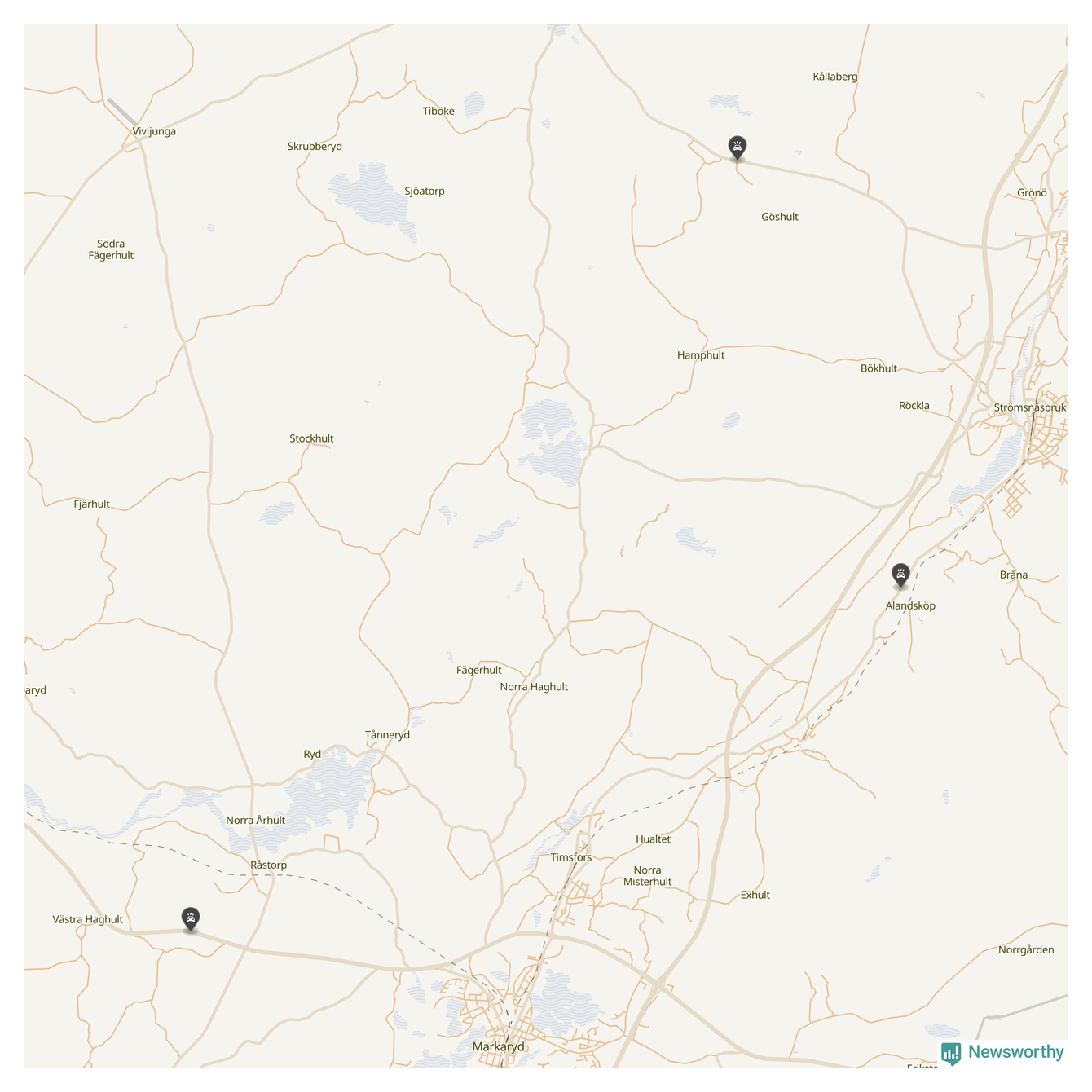
Task: Click the Källaberg place label
Action: [835, 77]
